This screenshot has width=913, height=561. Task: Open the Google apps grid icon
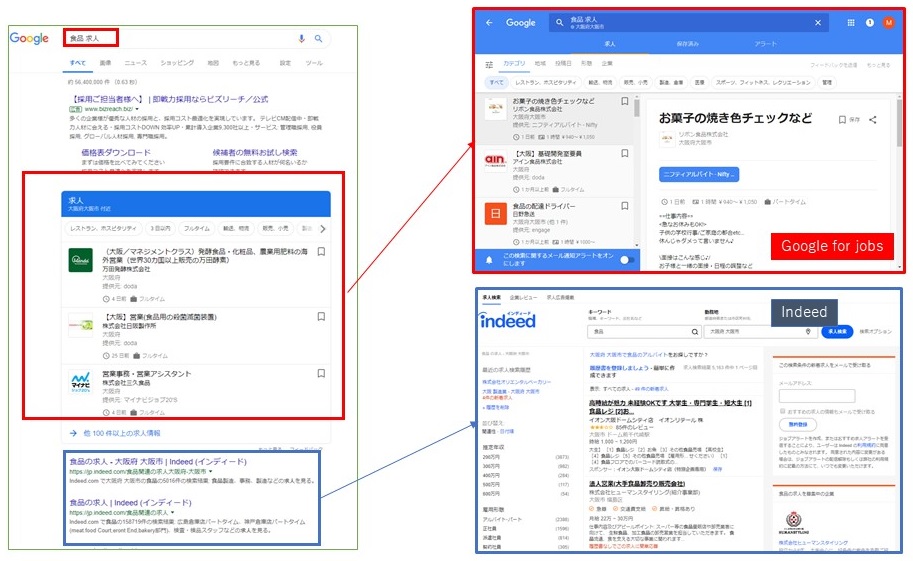[x=851, y=23]
